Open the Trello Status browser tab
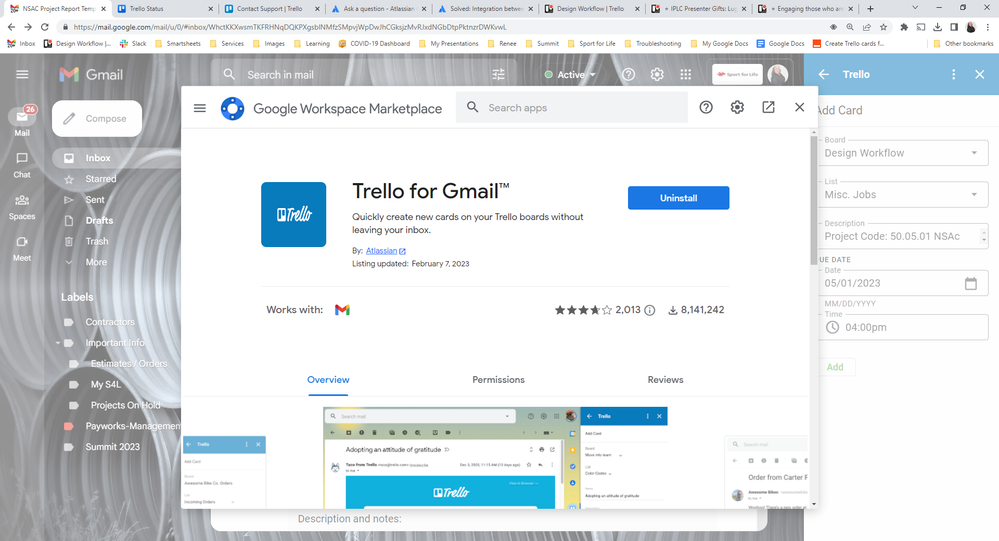Image resolution: width=999 pixels, height=541 pixels. tap(163, 9)
